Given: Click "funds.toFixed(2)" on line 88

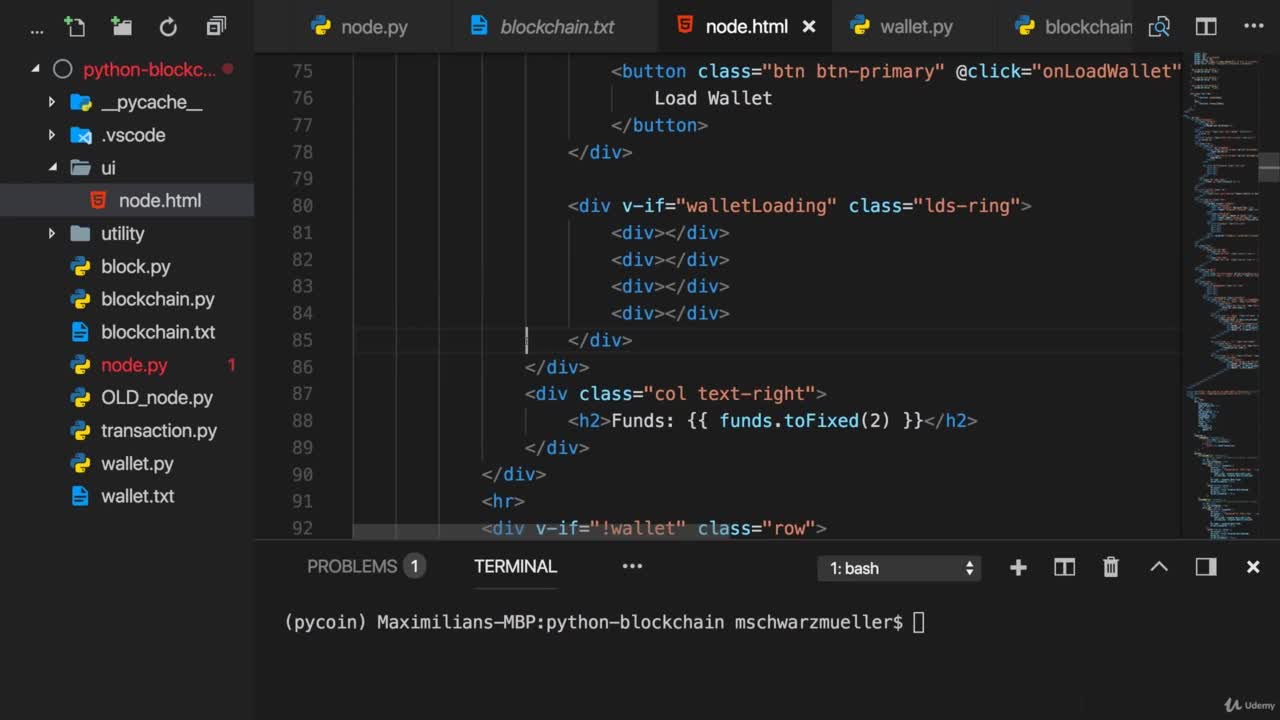Looking at the screenshot, I should tap(804, 421).
